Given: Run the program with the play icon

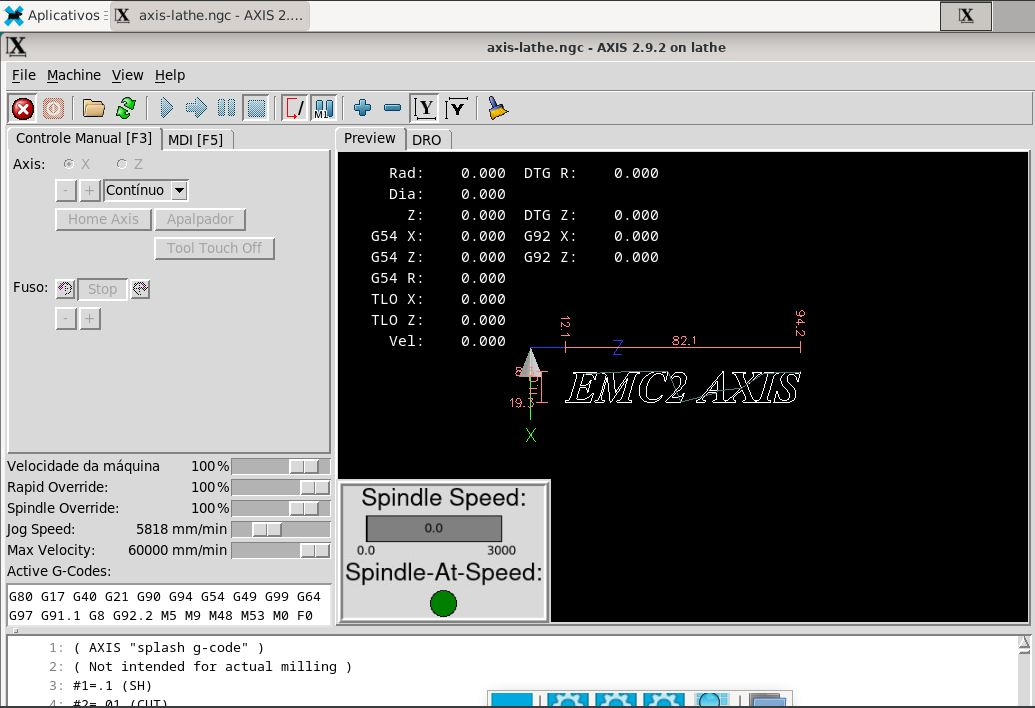Looking at the screenshot, I should click(x=167, y=108).
